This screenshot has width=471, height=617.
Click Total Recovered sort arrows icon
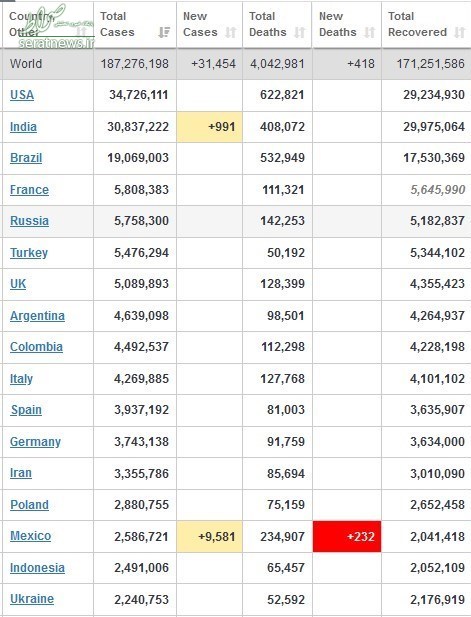[460, 32]
